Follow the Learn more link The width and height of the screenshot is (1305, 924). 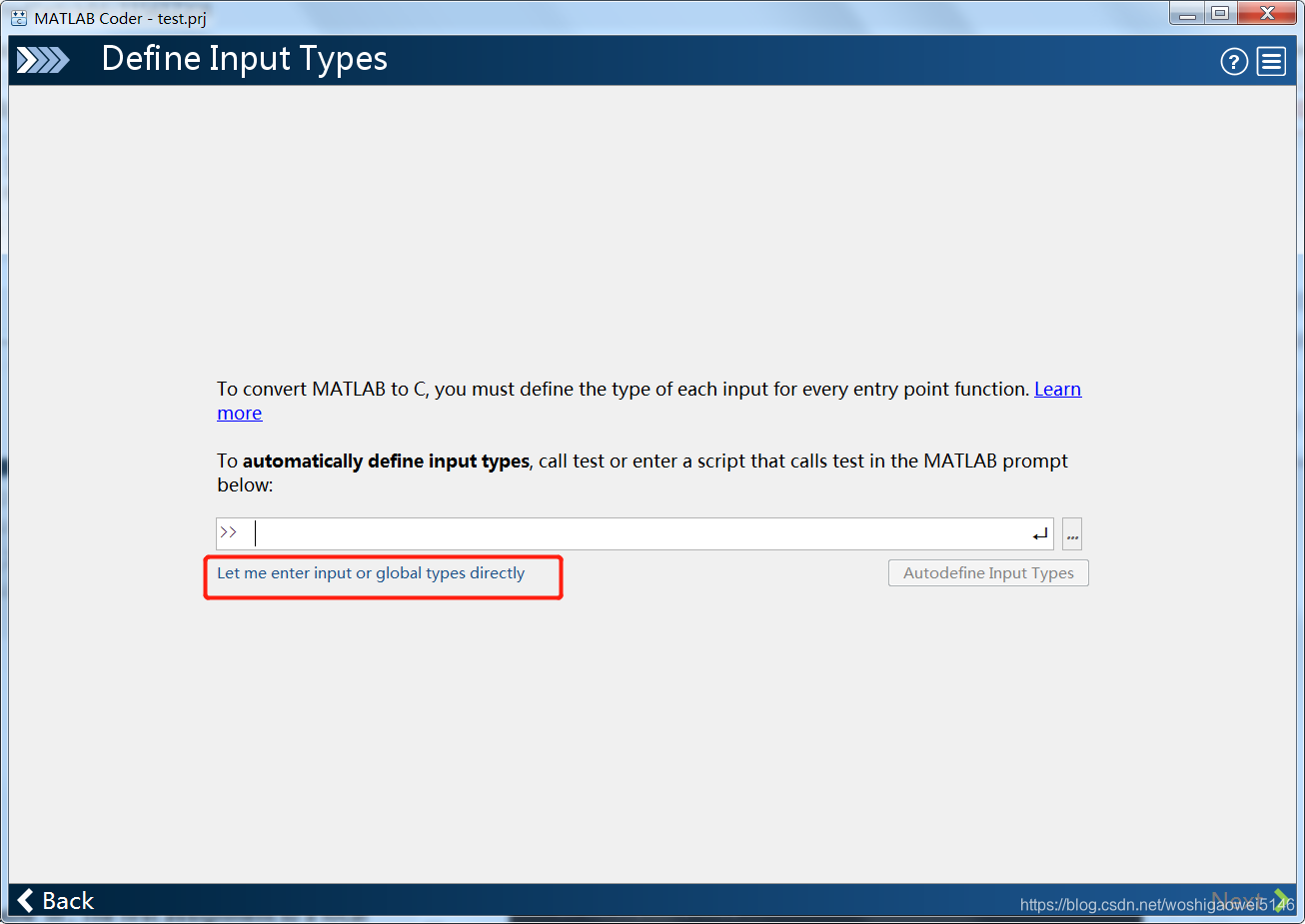(x=1057, y=390)
